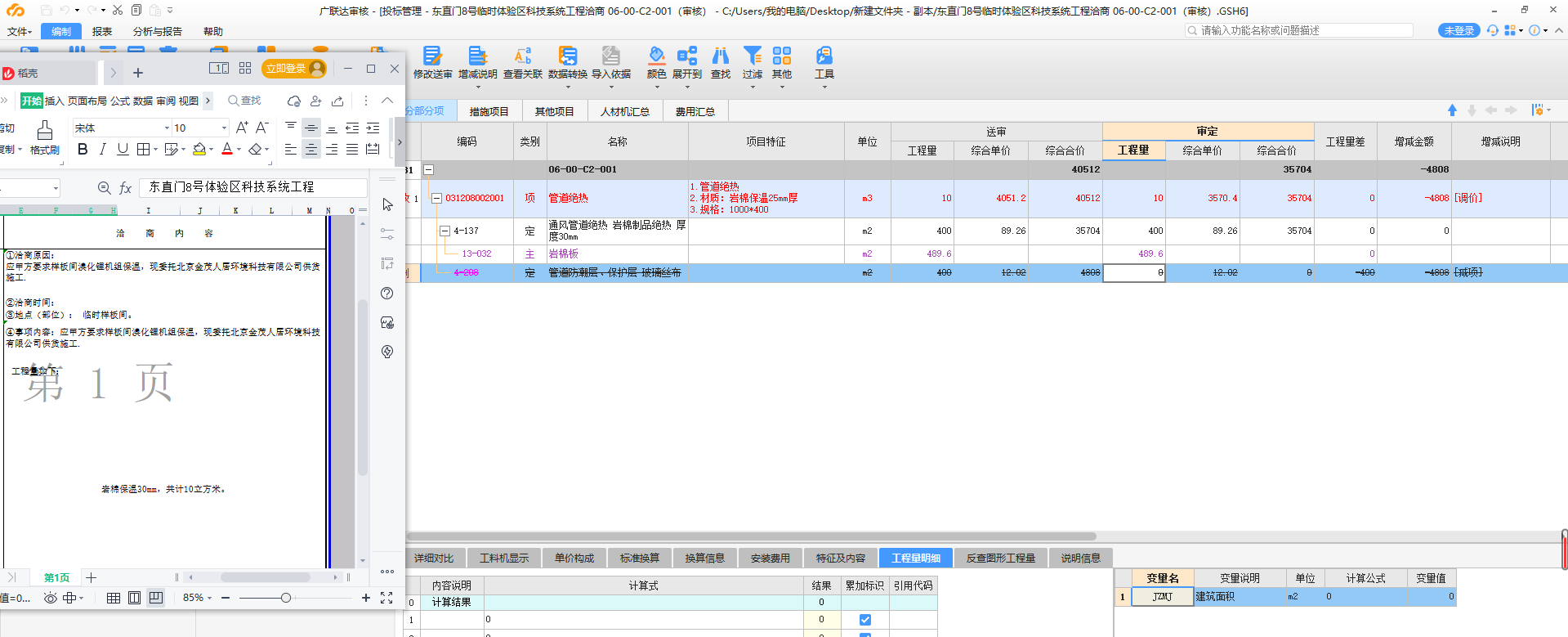The image size is (1568, 637).
Task: Open the 特征及内容 bottom tab
Action: [841, 558]
